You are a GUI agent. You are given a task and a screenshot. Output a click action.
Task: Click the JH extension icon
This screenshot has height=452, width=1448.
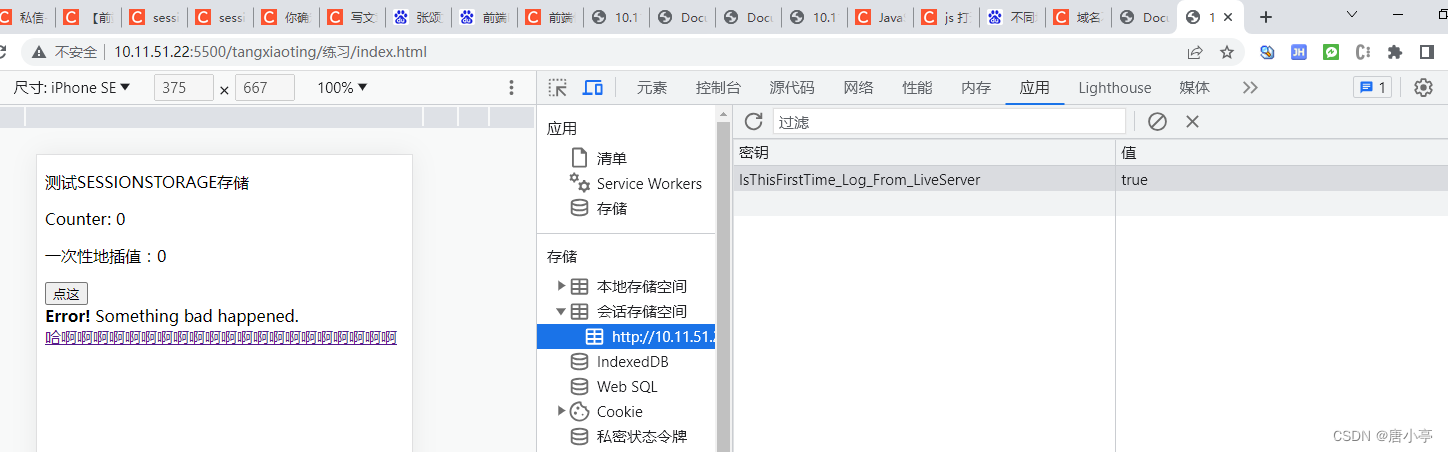pos(1299,52)
